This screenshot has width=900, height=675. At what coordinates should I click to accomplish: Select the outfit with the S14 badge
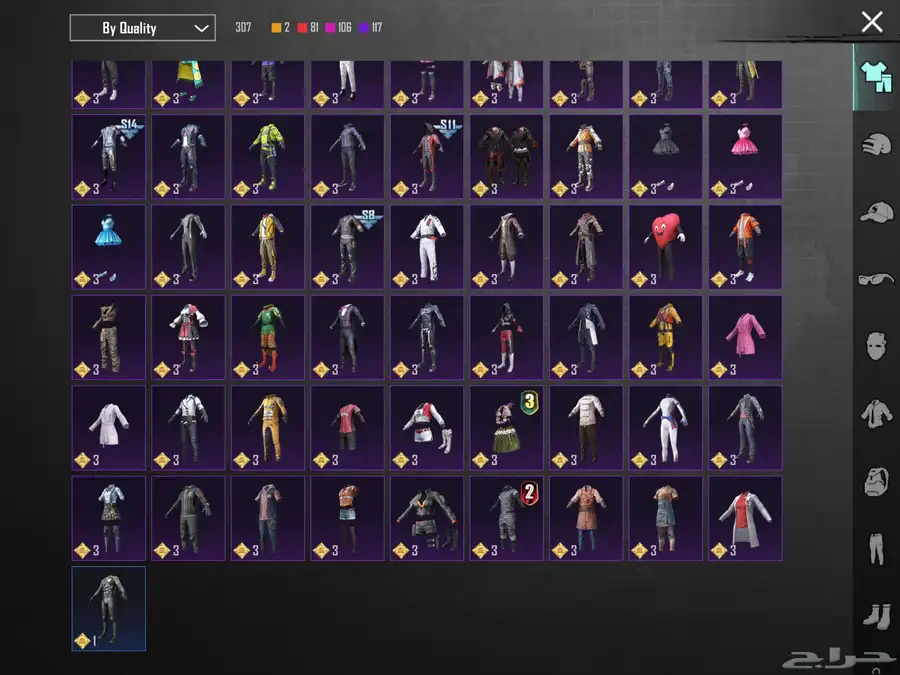(108, 157)
